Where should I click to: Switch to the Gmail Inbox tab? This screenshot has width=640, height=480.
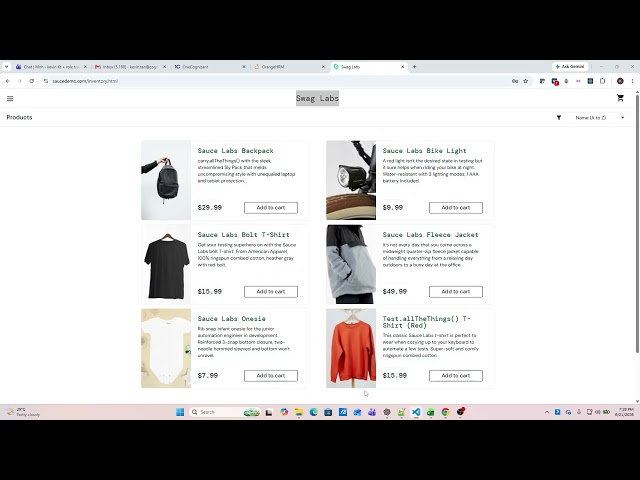pos(131,67)
